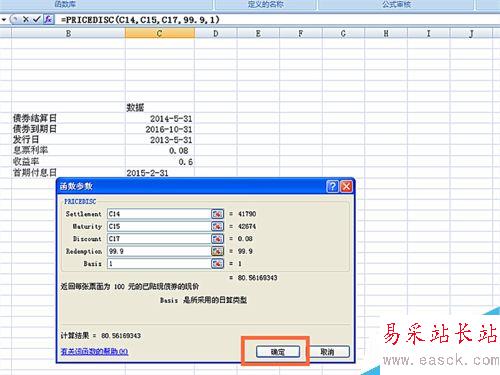This screenshot has height=375, width=500.
Task: Click the help question mark in dialog title
Action: click(x=332, y=186)
